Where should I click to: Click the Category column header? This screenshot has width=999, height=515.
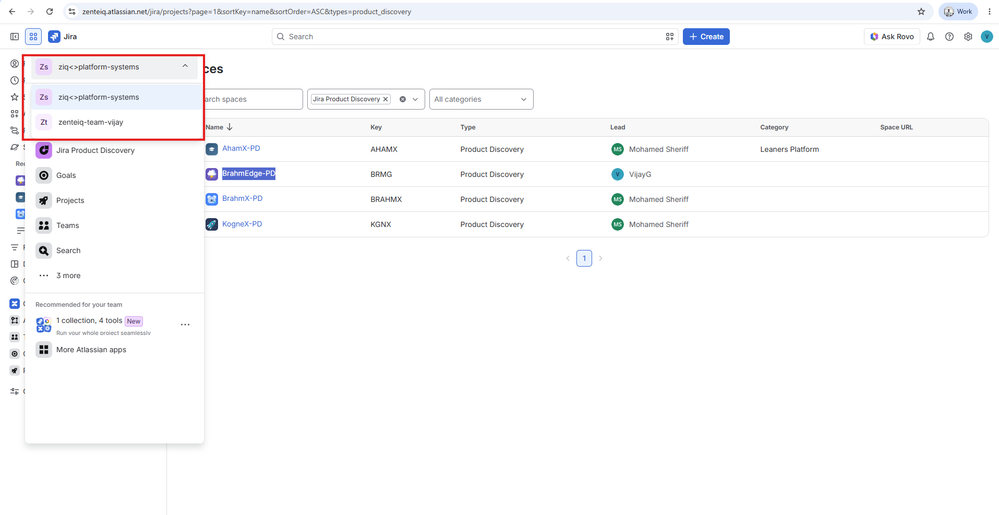click(x=774, y=127)
